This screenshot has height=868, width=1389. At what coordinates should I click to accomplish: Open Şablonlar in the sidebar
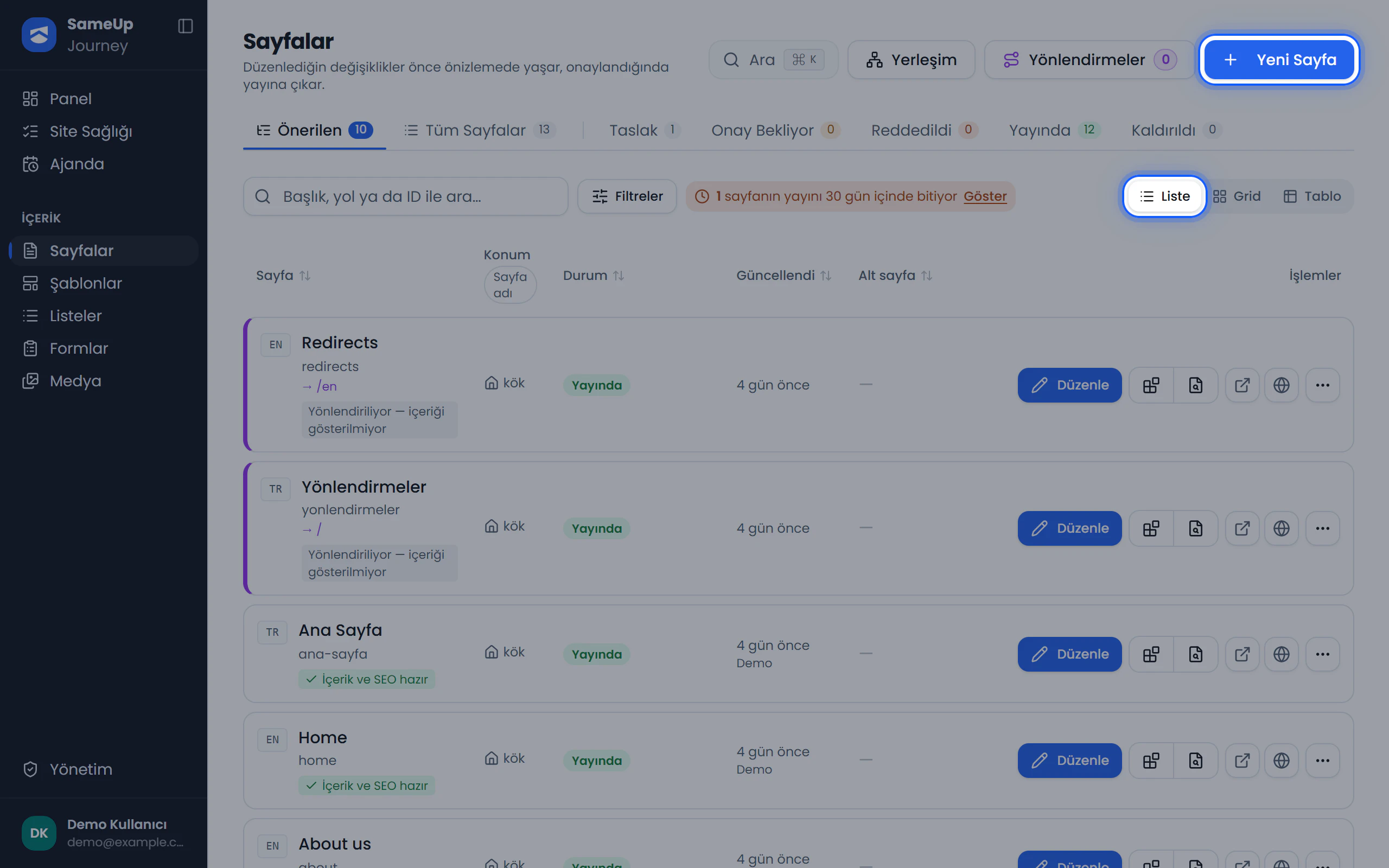click(x=103, y=283)
